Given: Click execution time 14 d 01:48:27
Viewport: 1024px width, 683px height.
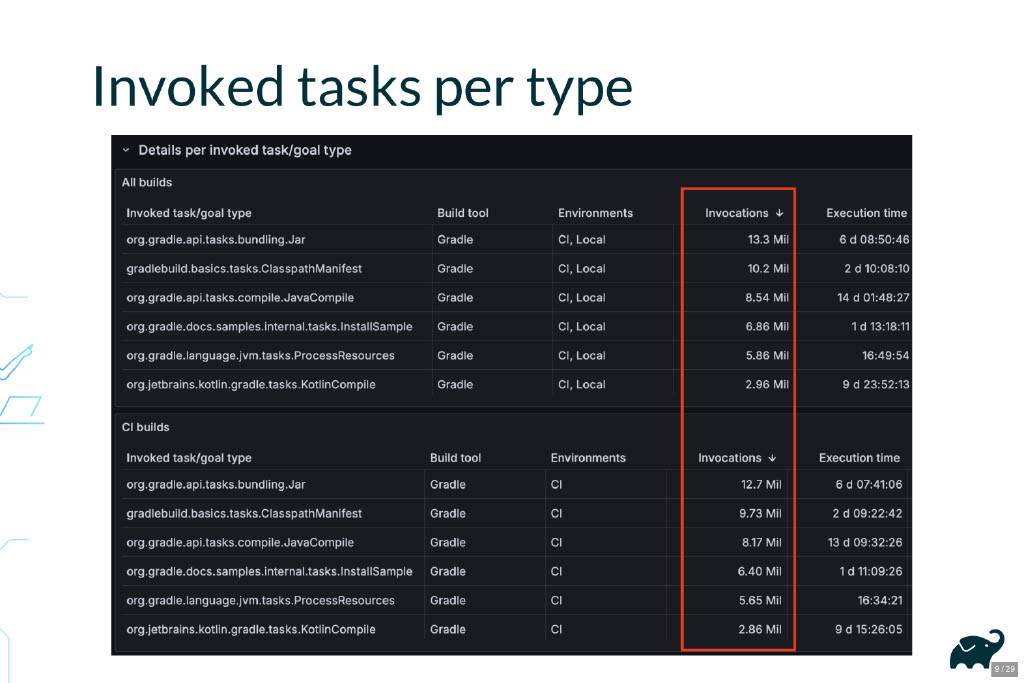Looking at the screenshot, I should [x=873, y=298].
